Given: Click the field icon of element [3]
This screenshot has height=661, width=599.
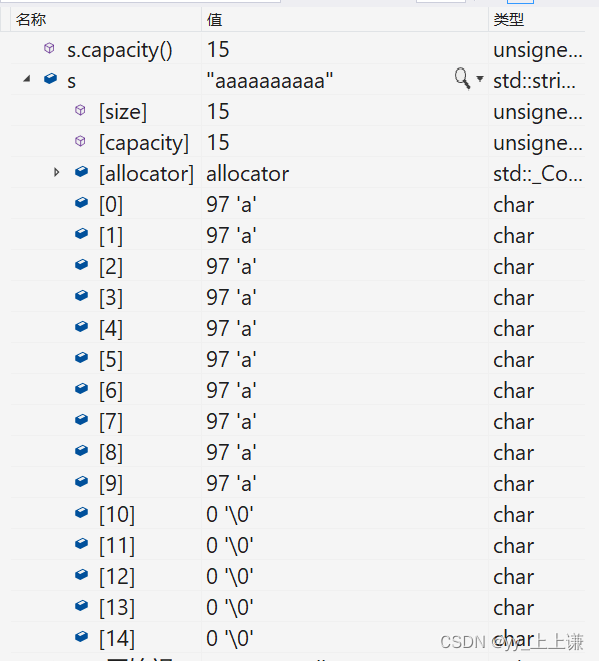Looking at the screenshot, I should (x=81, y=296).
